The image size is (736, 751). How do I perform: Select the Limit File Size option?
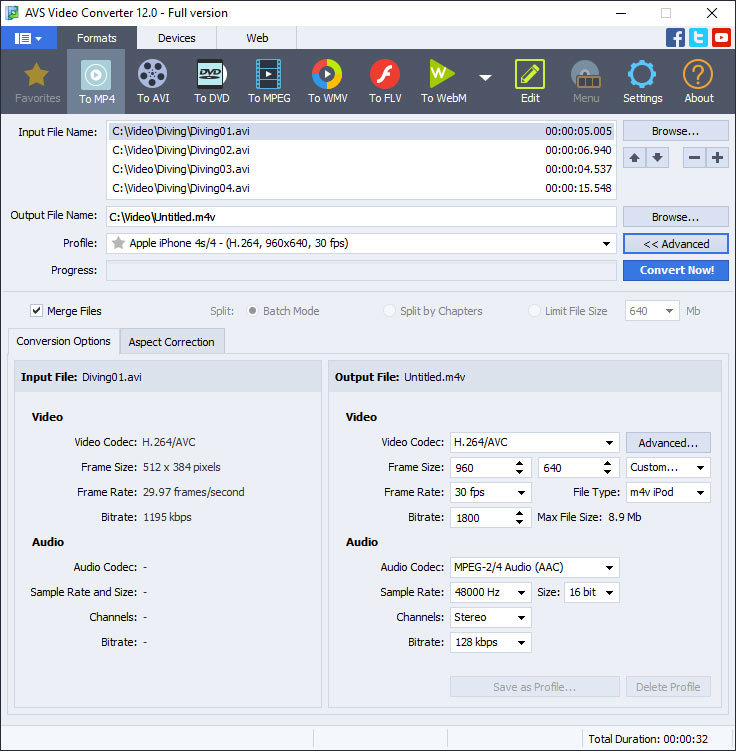(534, 311)
